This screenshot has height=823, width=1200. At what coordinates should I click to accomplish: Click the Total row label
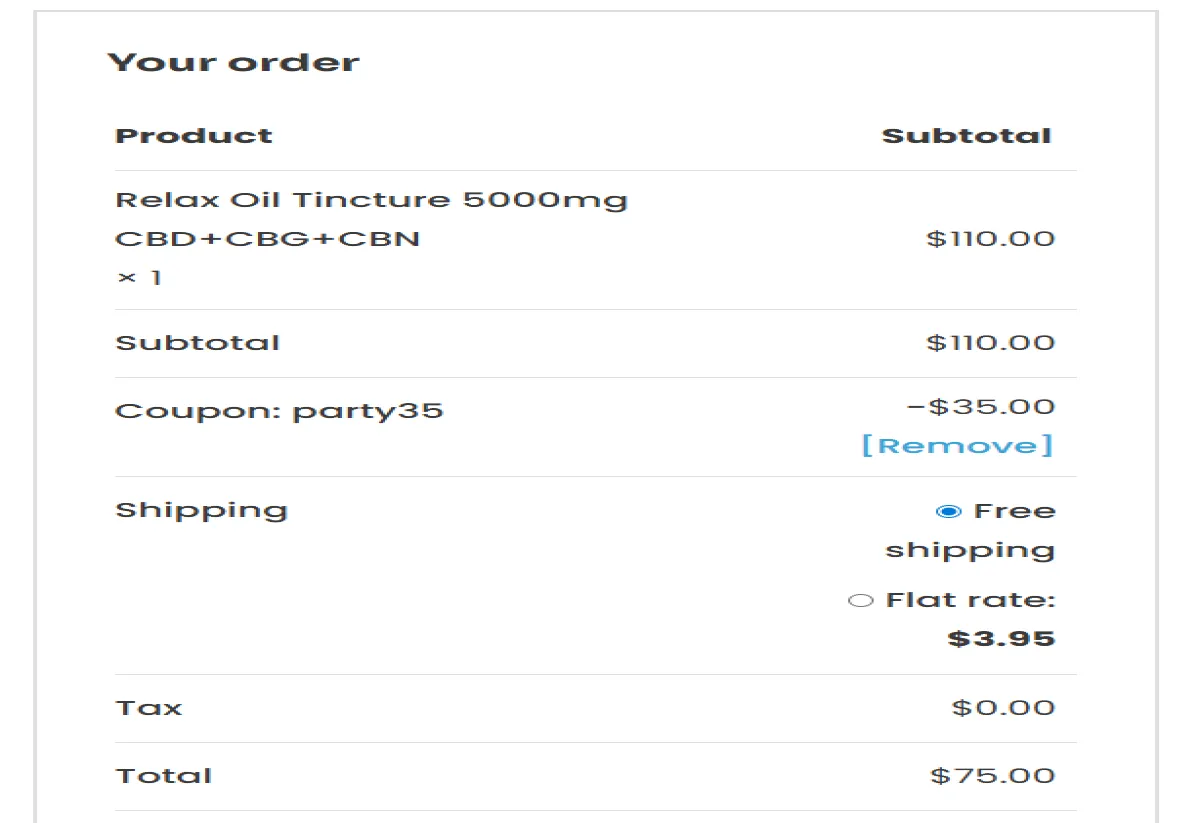click(x=163, y=775)
